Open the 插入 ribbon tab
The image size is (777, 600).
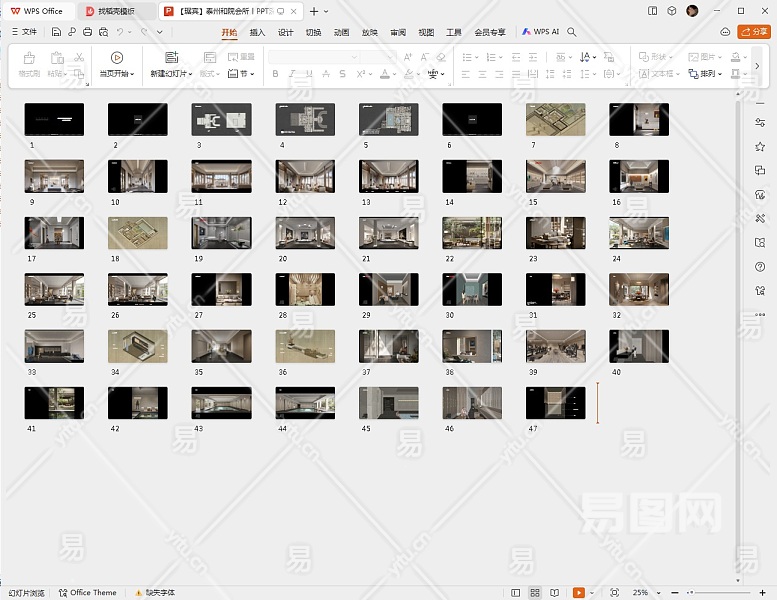[257, 32]
